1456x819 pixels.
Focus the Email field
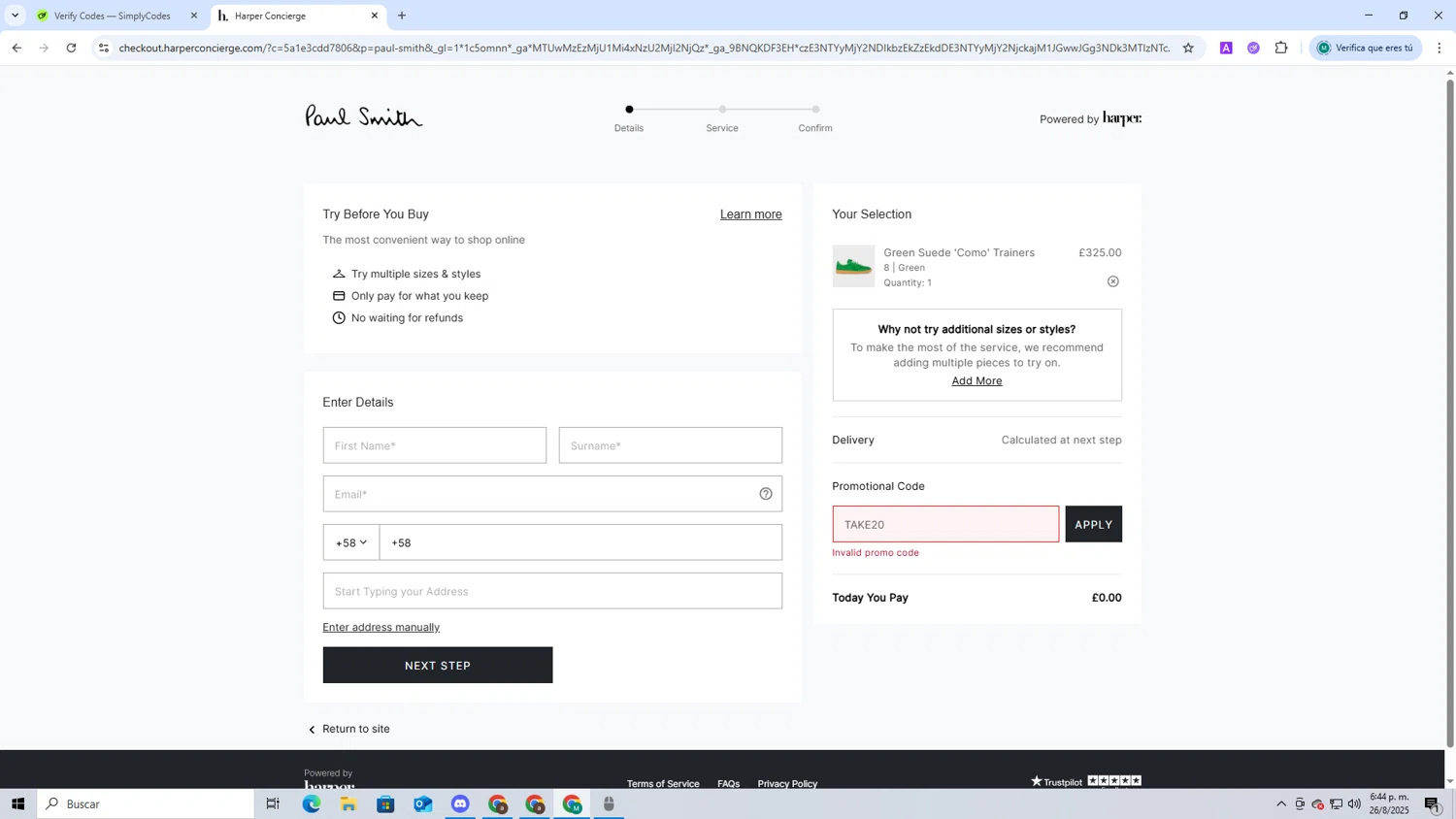[x=552, y=494]
